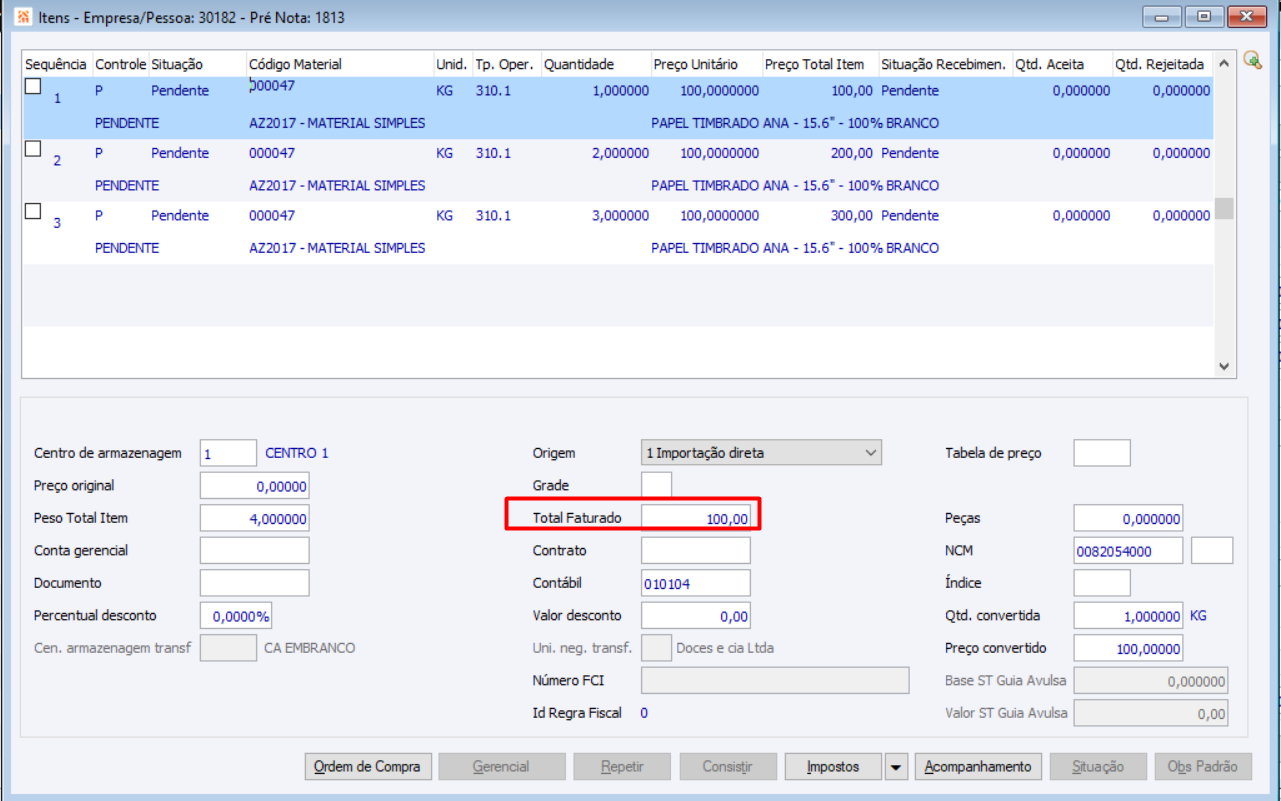The image size is (1281, 801).
Task: Click the Acompanhamento button
Action: coord(978,767)
